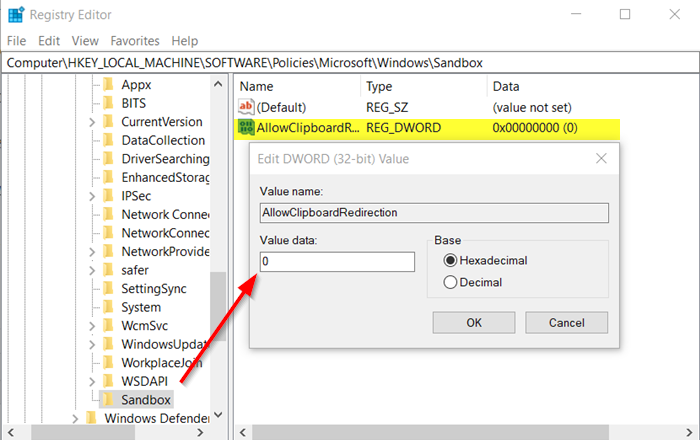Expand the CurrentVersion tree node
The height and width of the screenshot is (440, 700).
92,122
